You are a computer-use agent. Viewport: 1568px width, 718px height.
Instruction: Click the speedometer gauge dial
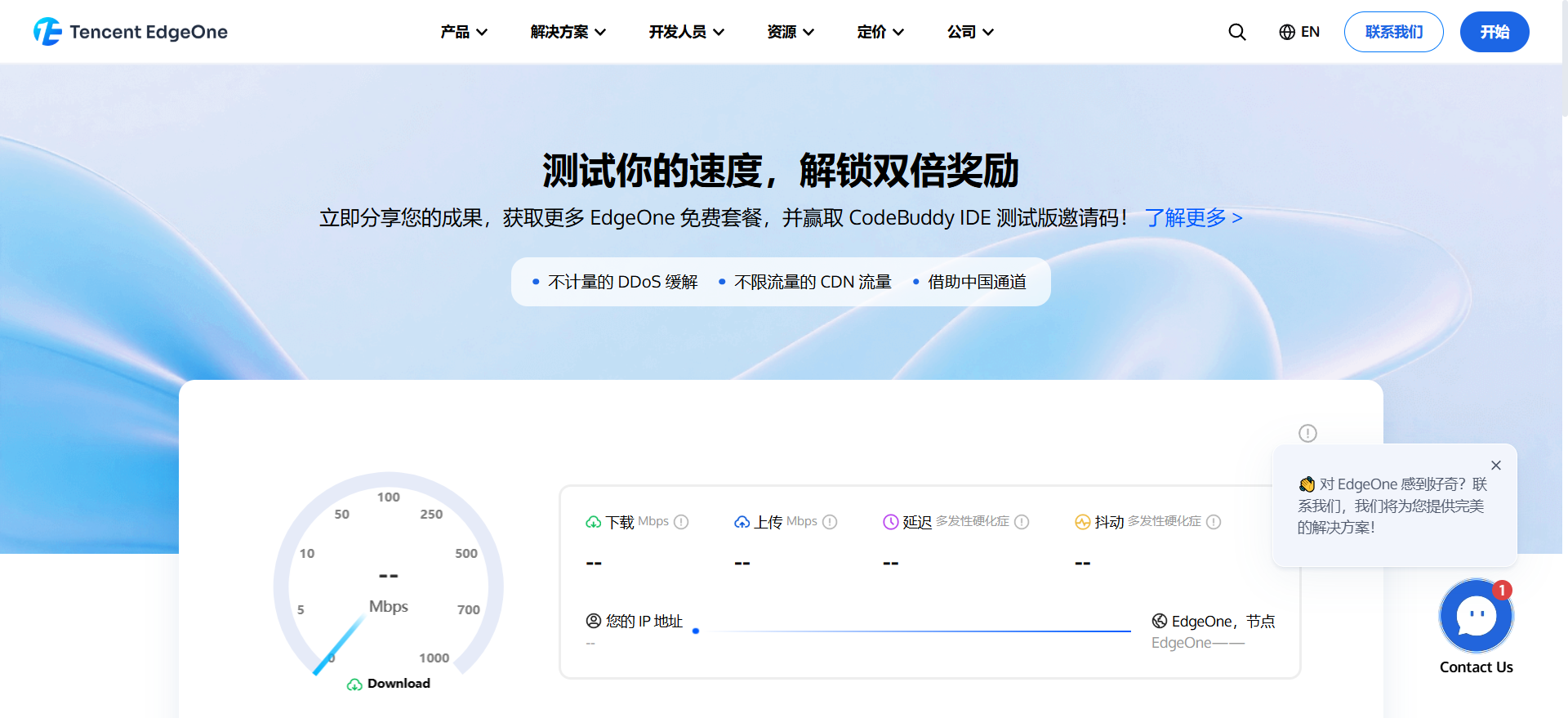(x=389, y=576)
